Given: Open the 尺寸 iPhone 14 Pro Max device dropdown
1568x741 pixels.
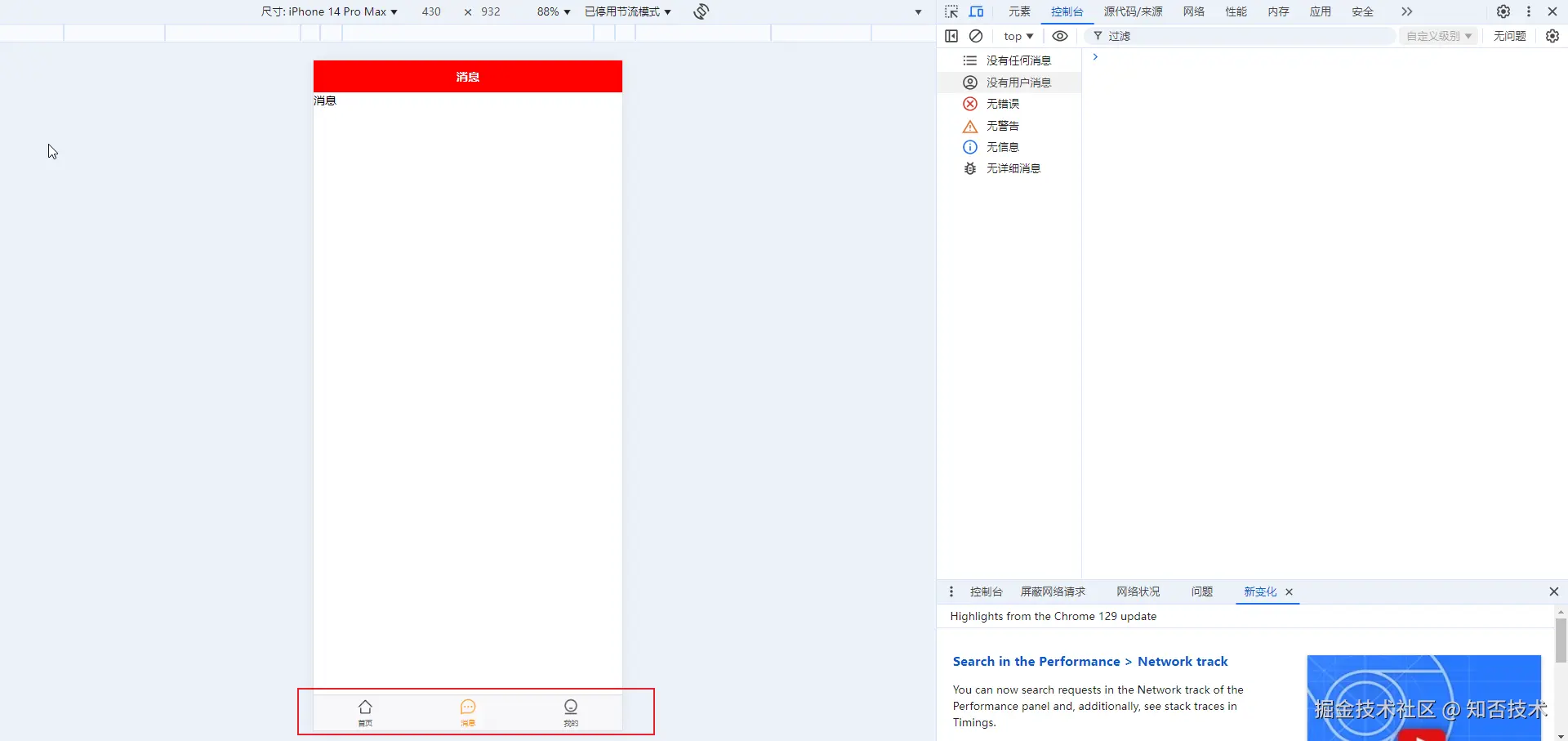Looking at the screenshot, I should point(329,11).
